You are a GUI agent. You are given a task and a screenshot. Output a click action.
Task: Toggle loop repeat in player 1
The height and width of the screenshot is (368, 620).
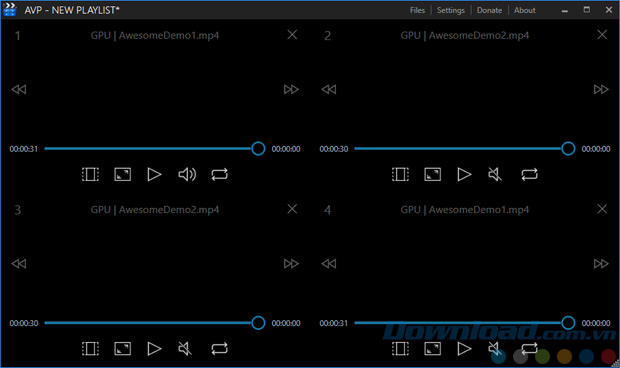pyautogui.click(x=219, y=174)
